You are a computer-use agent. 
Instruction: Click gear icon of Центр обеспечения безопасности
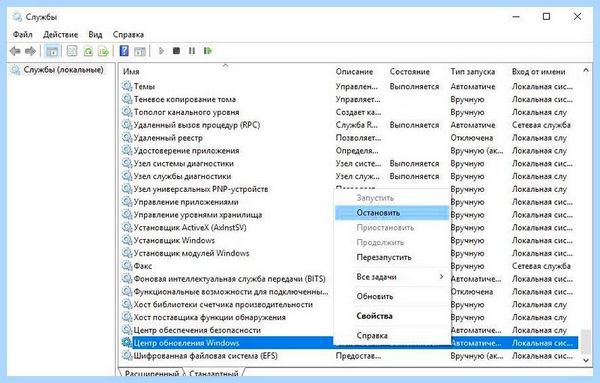[x=127, y=329]
